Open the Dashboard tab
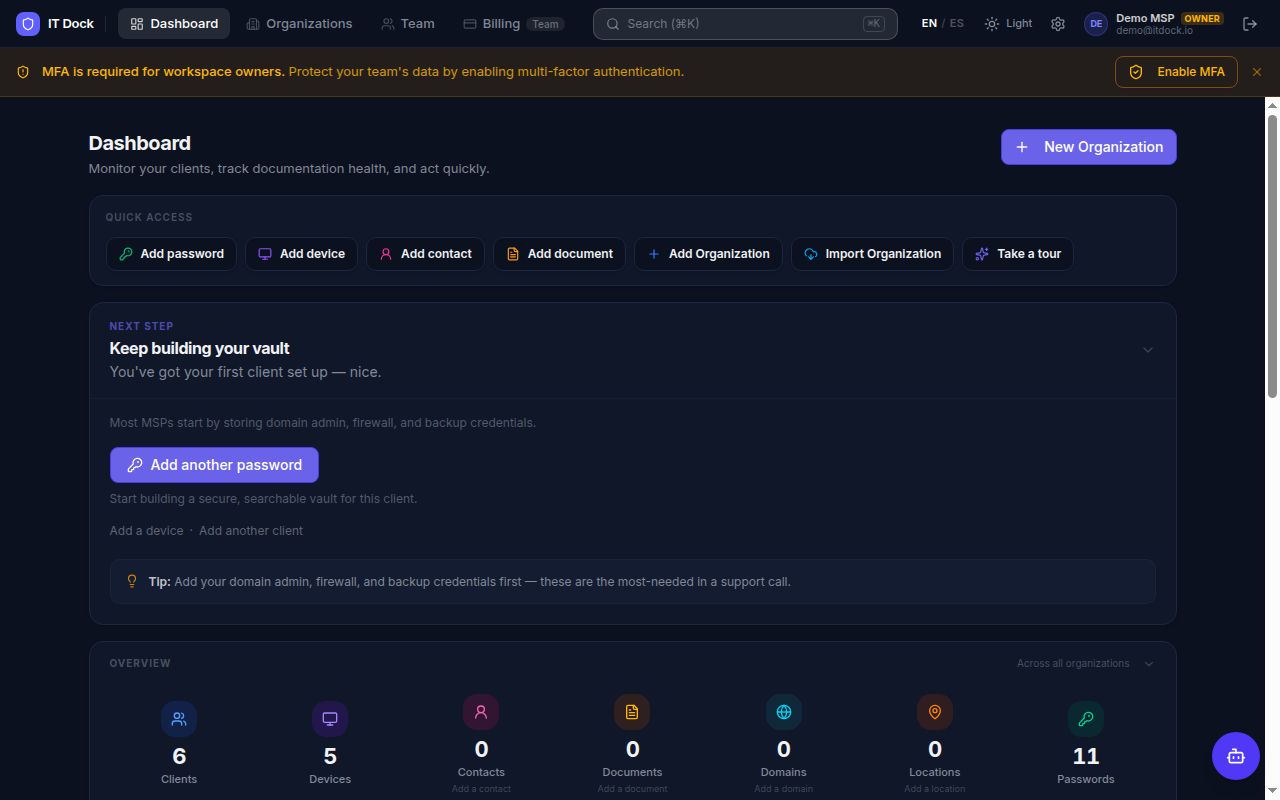Image resolution: width=1280 pixels, height=800 pixels. (x=174, y=24)
